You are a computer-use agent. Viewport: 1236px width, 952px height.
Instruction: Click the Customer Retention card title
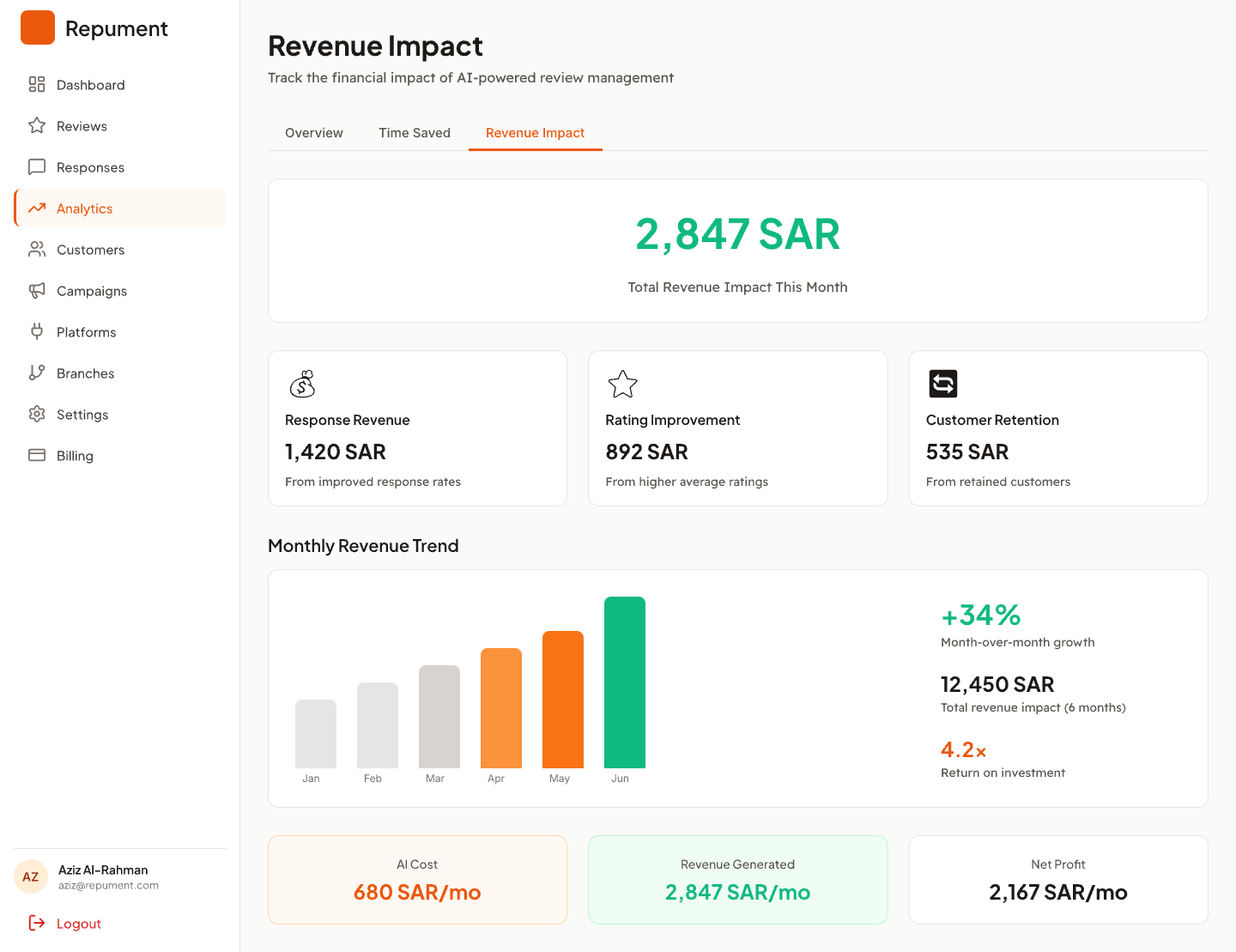992,420
